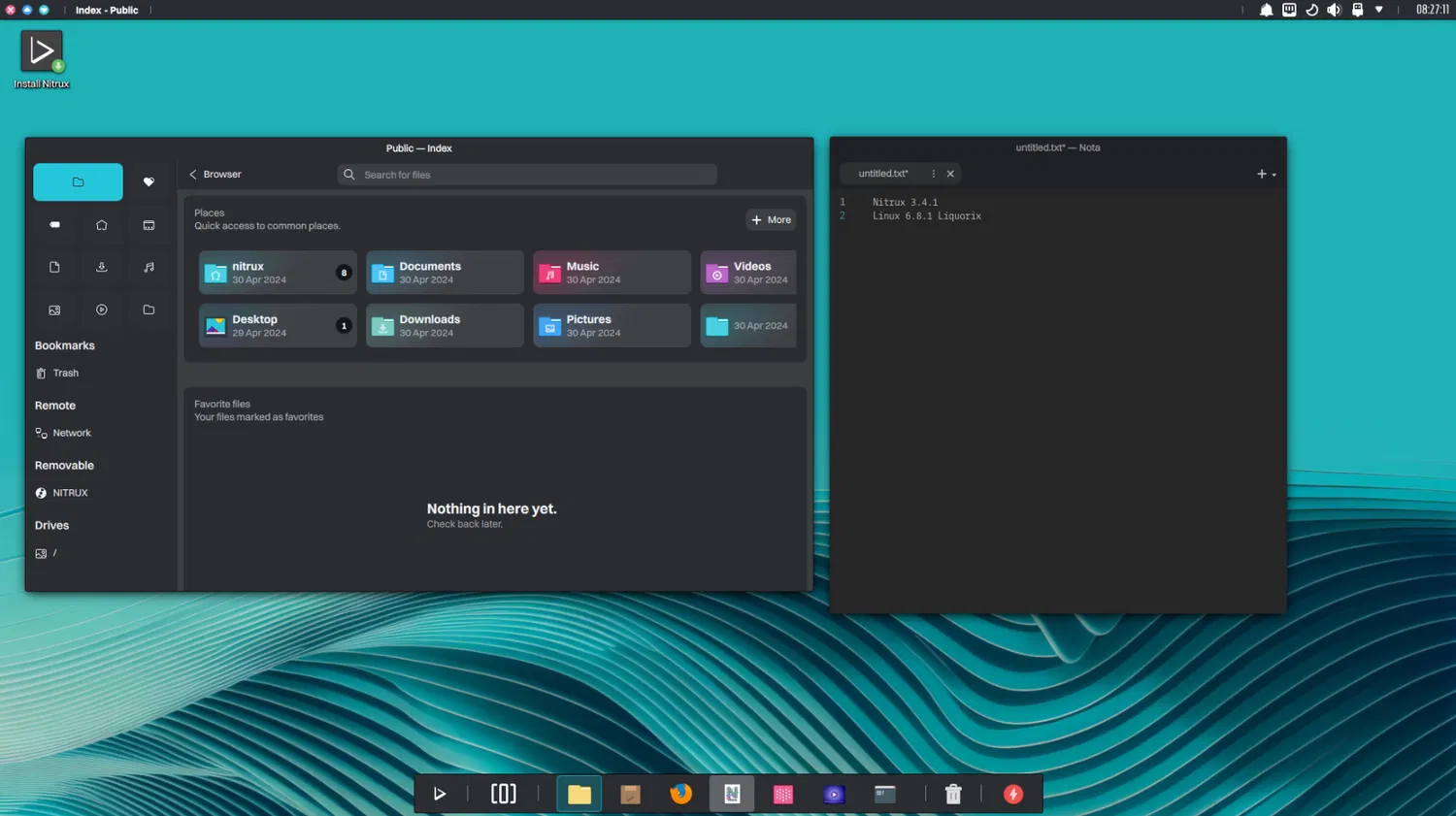The height and width of the screenshot is (816, 1456).
Task: Open notifications bell in top panel
Action: pos(1267,10)
